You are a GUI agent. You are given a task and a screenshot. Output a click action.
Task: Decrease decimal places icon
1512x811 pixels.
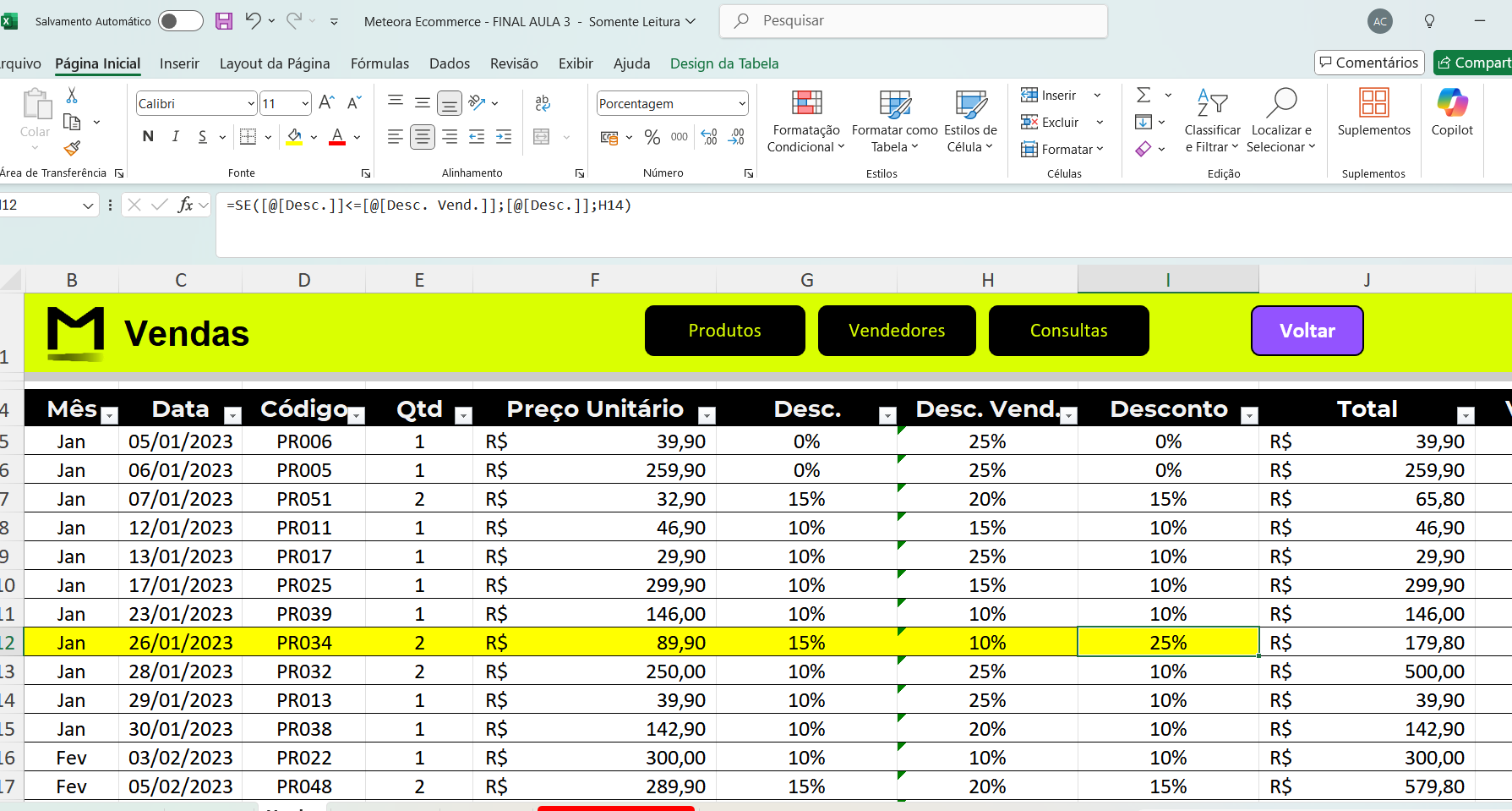point(737,137)
